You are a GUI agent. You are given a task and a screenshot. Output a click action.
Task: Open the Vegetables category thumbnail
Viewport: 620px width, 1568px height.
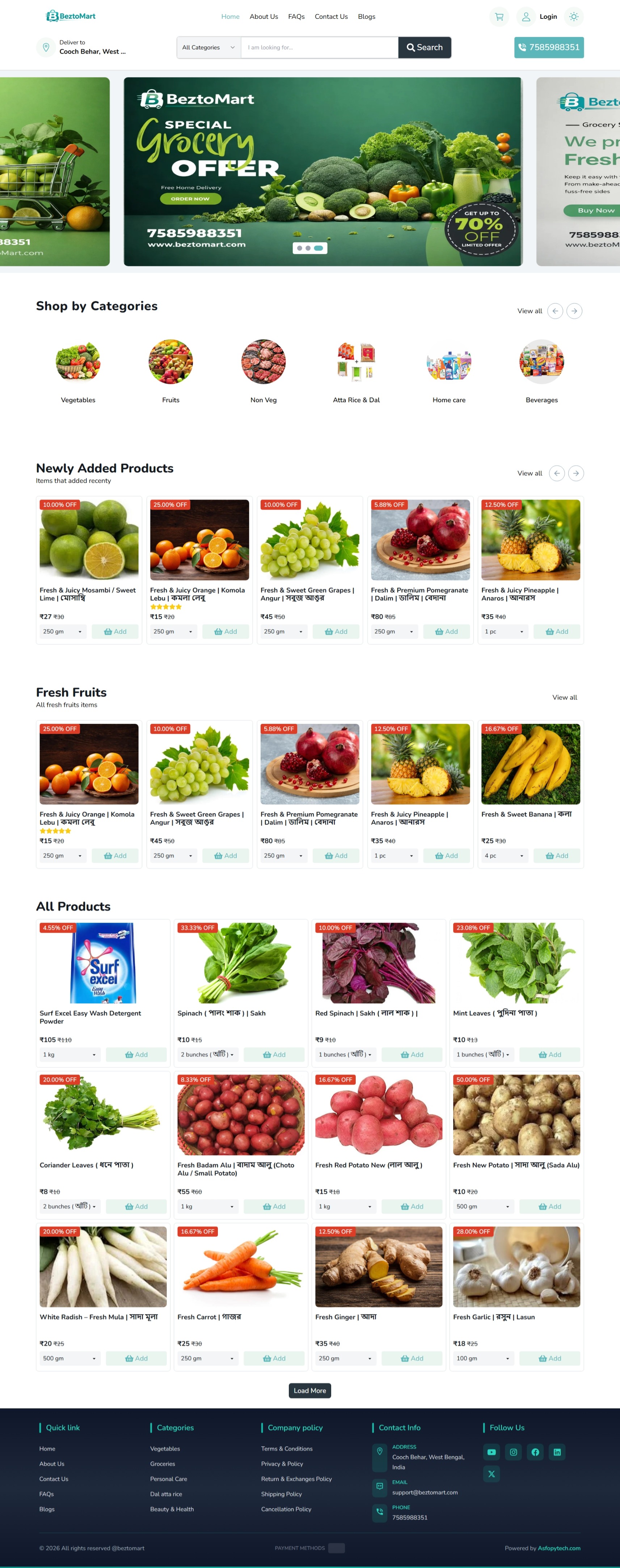[x=78, y=362]
